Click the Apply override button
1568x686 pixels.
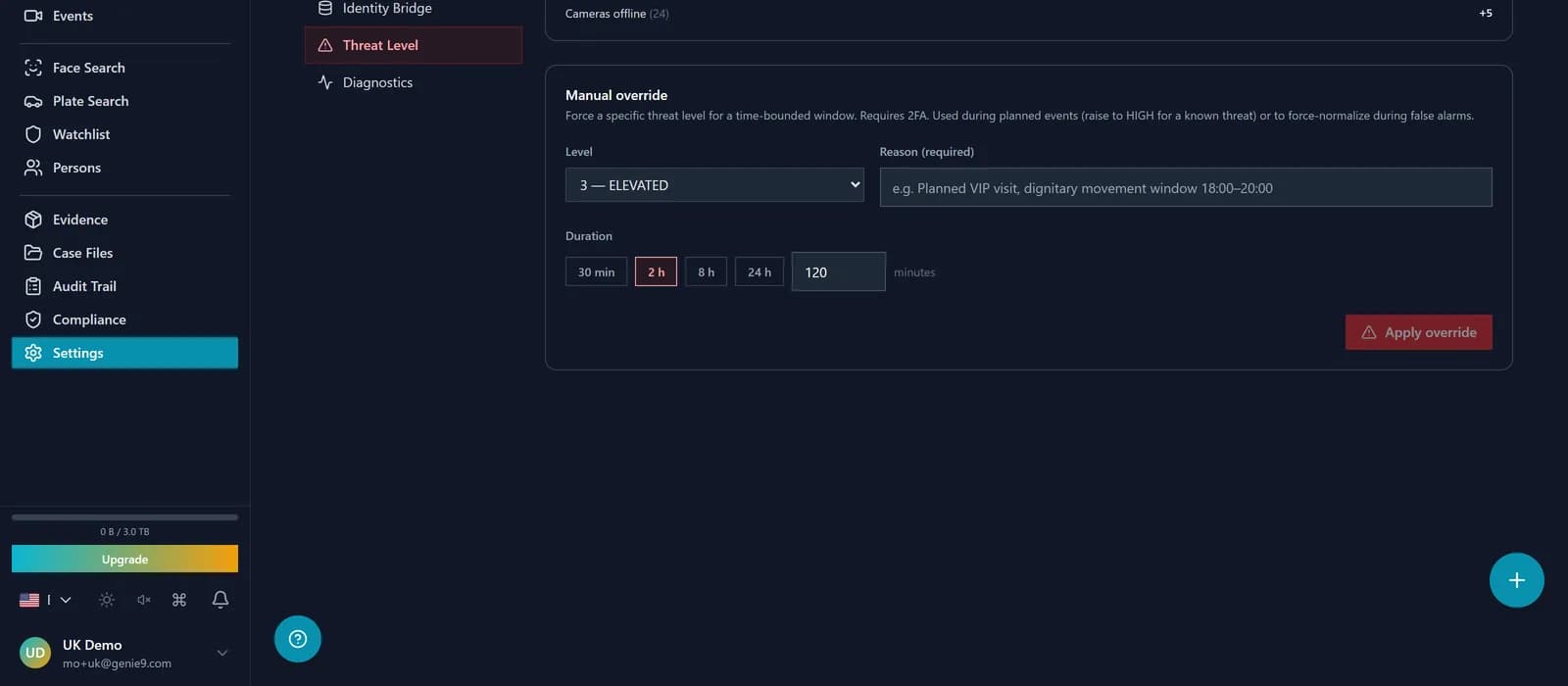[x=1418, y=332]
